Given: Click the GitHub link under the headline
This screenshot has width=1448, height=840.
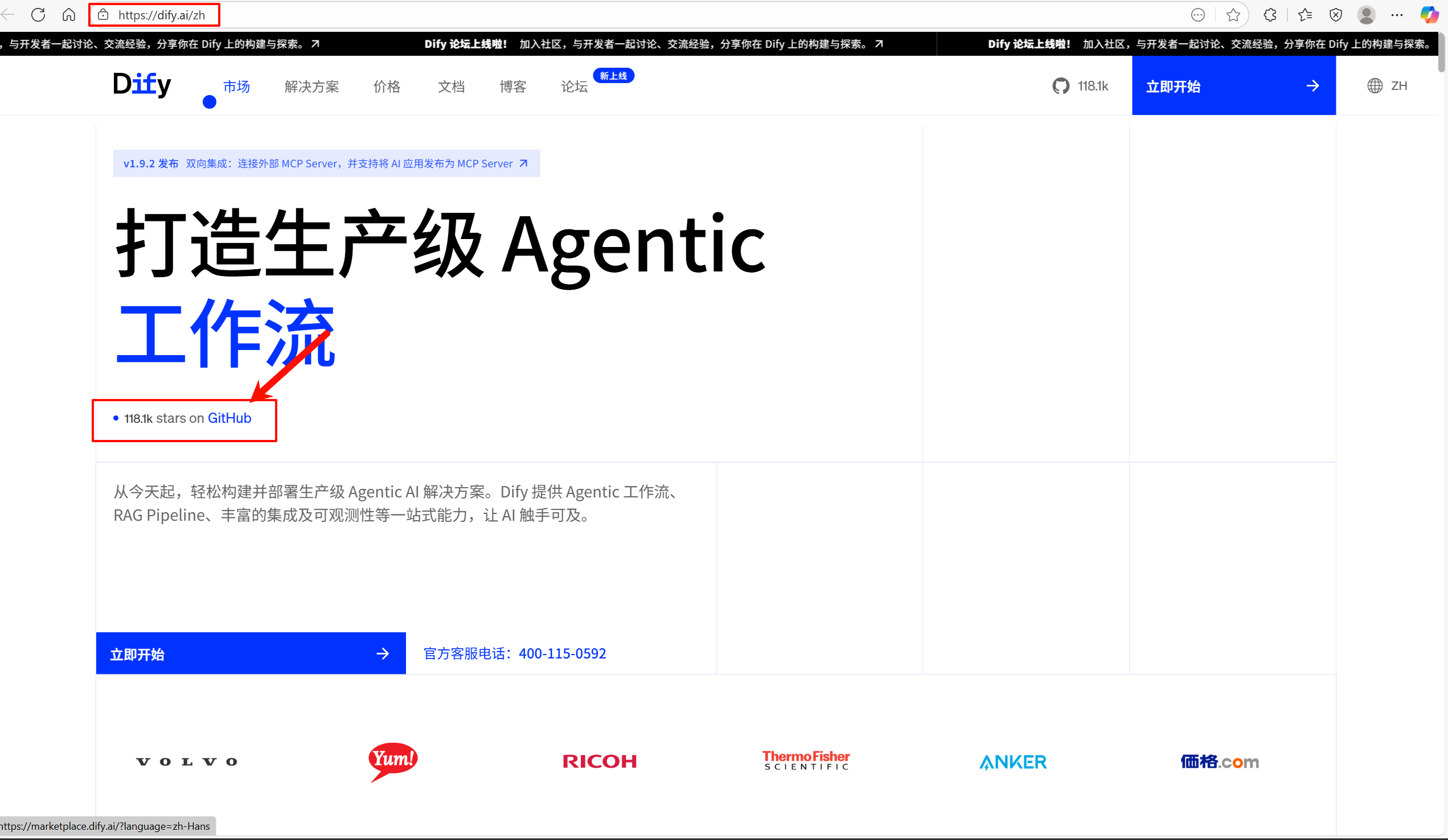Looking at the screenshot, I should tap(229, 418).
